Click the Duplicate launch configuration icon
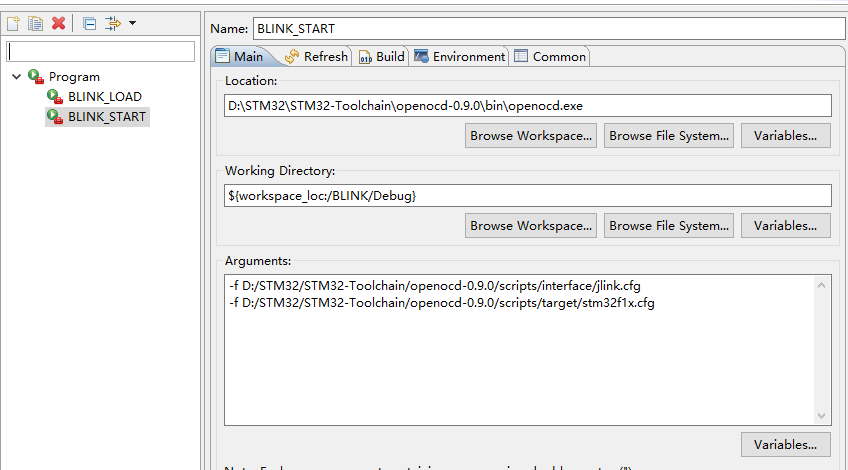Viewport: 848px width, 470px height. coord(36,23)
